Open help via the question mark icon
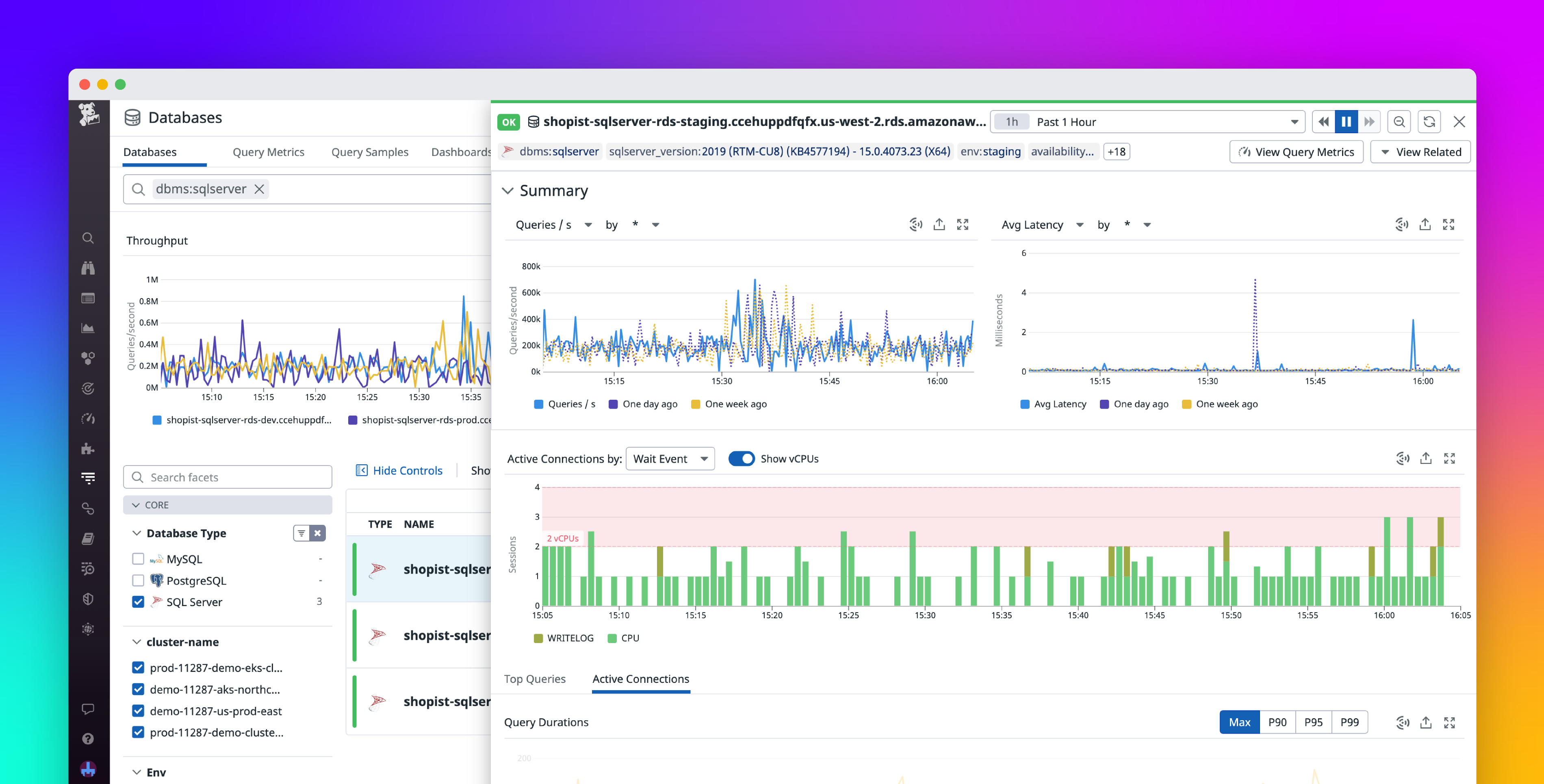This screenshot has width=1544, height=784. 87,739
